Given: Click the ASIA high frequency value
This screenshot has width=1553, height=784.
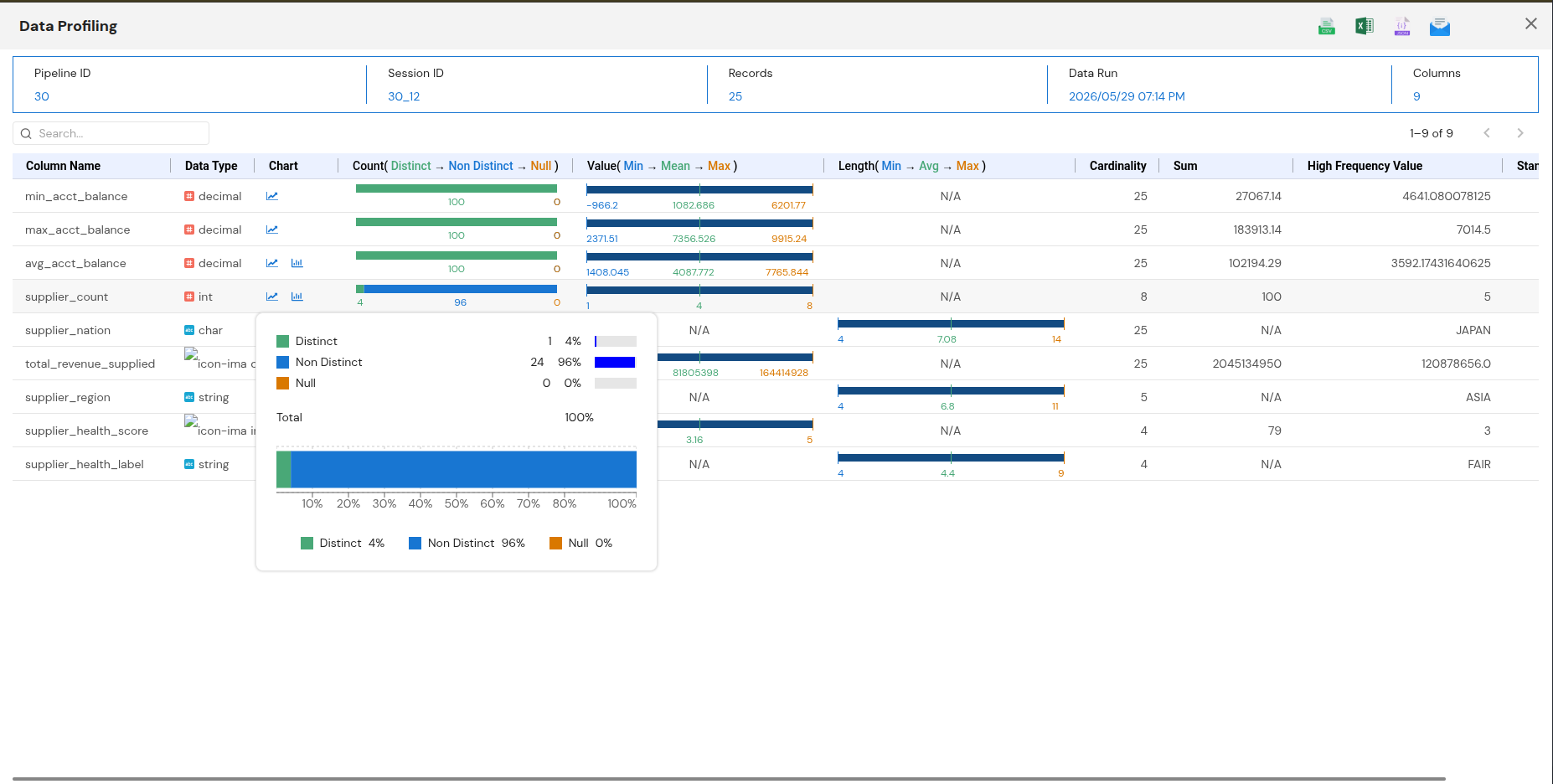Looking at the screenshot, I should pyautogui.click(x=1478, y=397).
